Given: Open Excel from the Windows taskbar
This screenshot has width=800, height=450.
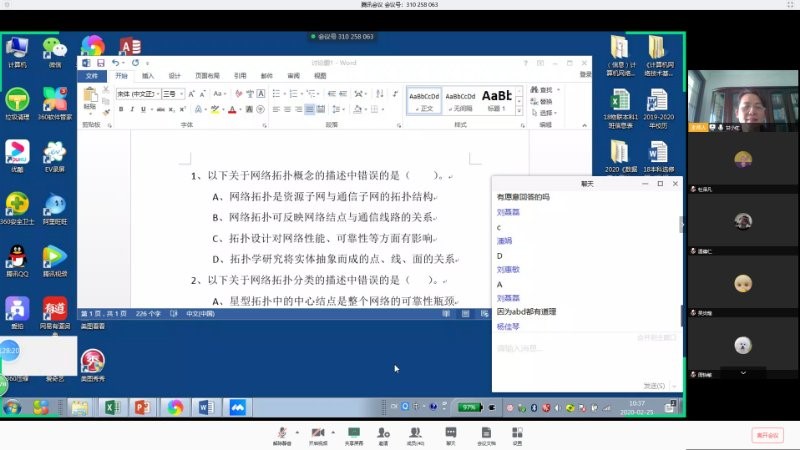Looking at the screenshot, I should (x=111, y=407).
